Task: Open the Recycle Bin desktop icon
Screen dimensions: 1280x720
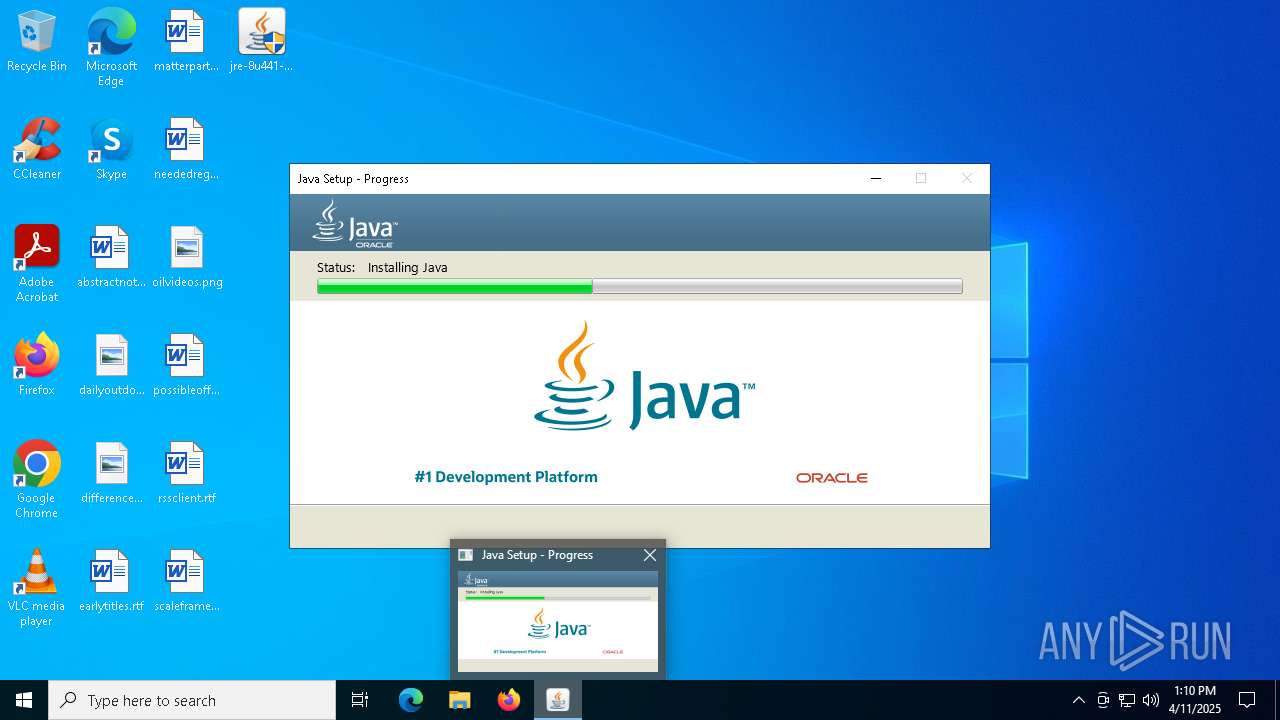Action: coord(37,41)
